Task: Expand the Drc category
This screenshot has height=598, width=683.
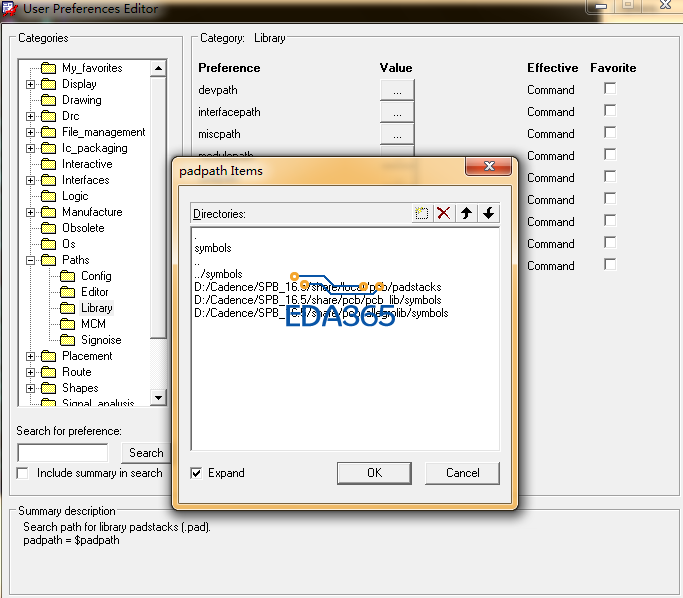Action: 30,116
